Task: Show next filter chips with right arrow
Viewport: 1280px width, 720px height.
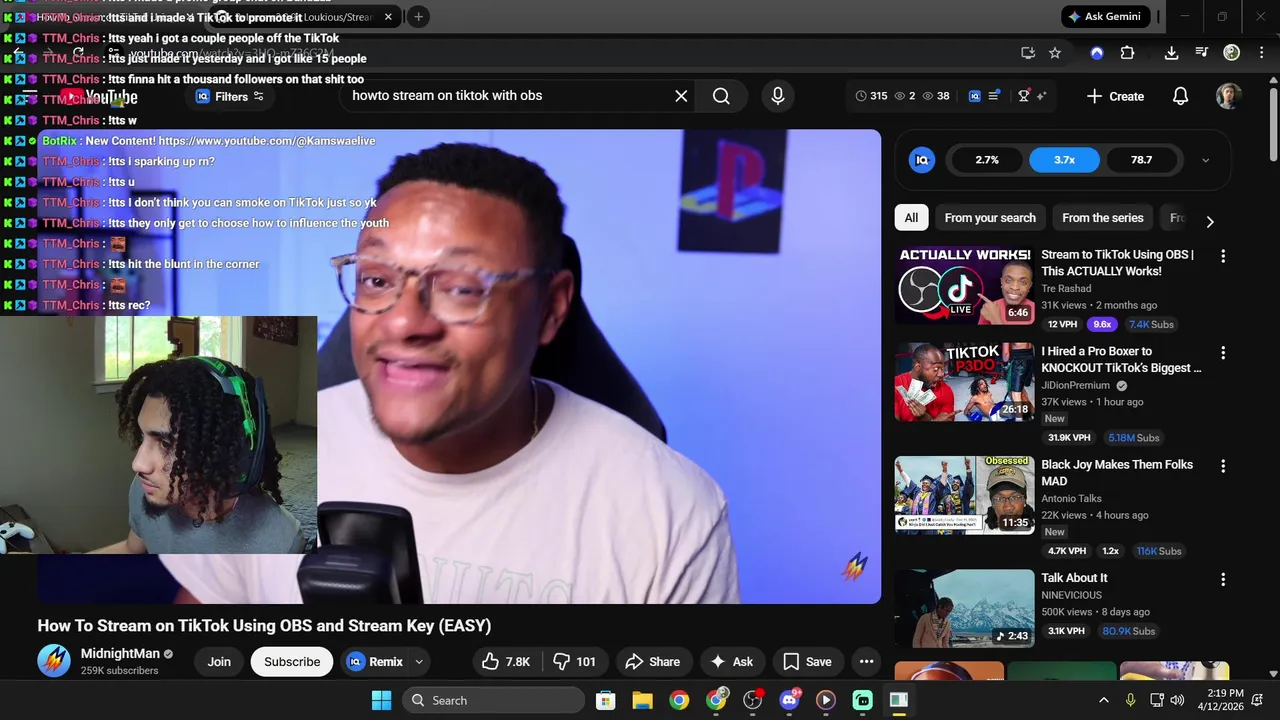Action: click(x=1210, y=222)
